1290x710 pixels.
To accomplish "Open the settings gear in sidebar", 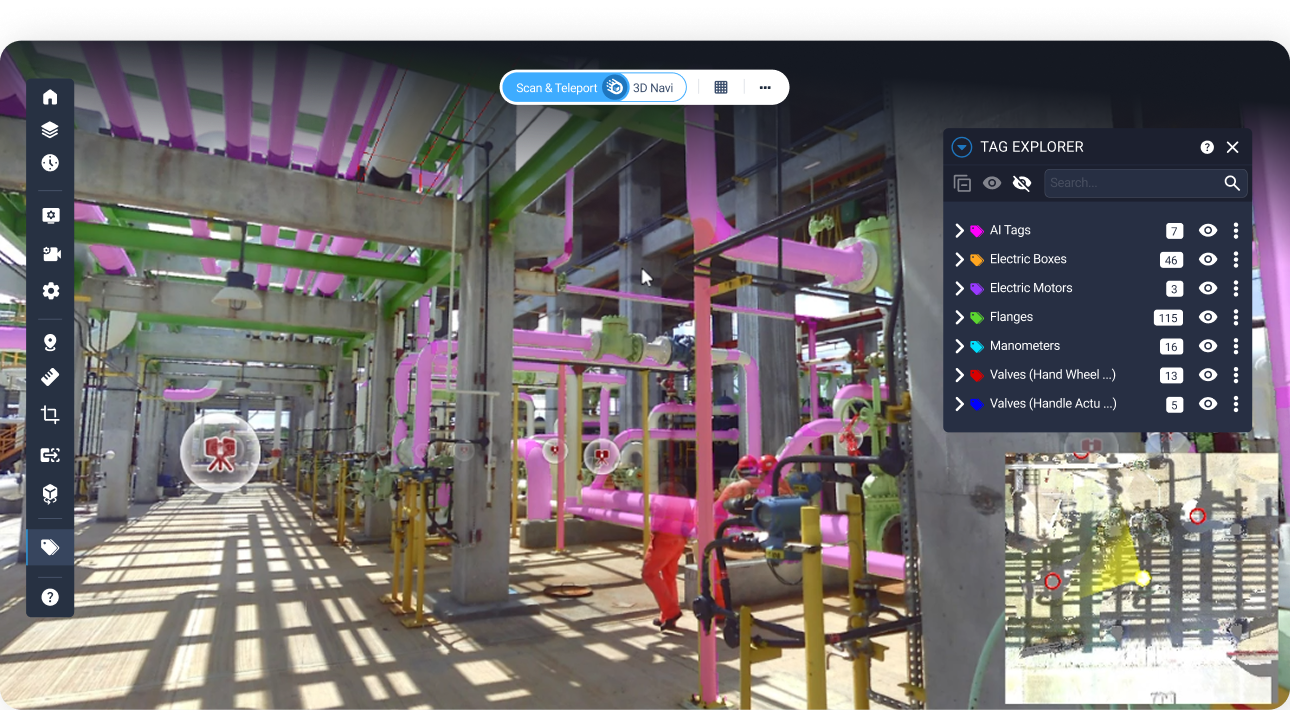I will pyautogui.click(x=50, y=291).
